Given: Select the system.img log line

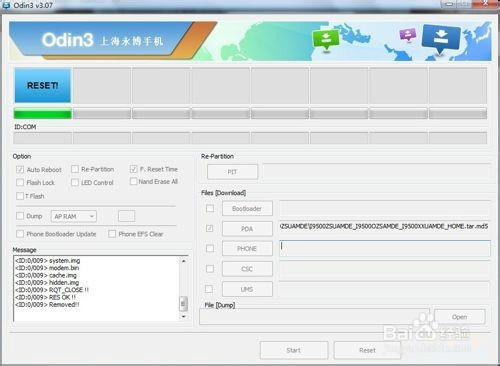Looking at the screenshot, I should tap(48, 261).
